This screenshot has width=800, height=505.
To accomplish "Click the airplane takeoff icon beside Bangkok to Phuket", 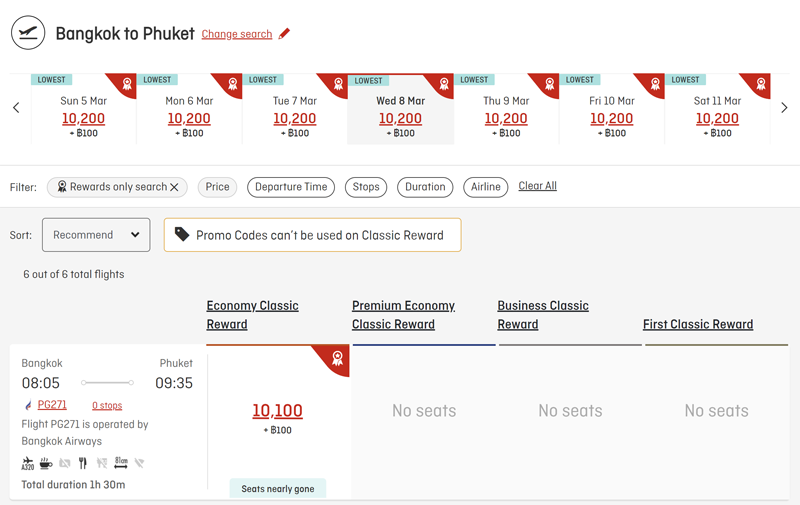I will [28, 33].
